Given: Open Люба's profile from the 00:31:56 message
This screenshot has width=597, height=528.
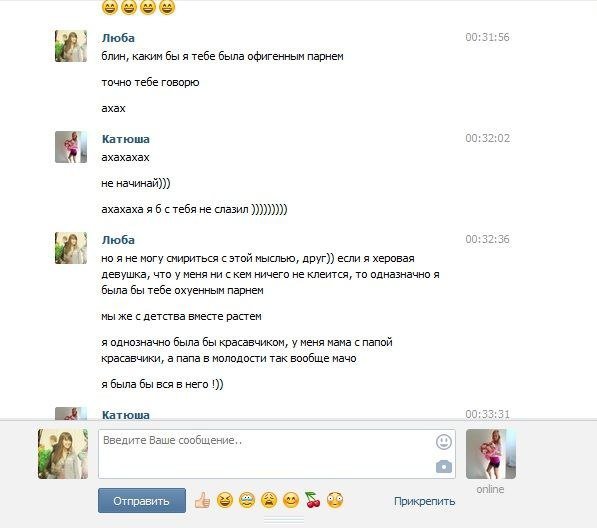Looking at the screenshot, I should pos(118,38).
